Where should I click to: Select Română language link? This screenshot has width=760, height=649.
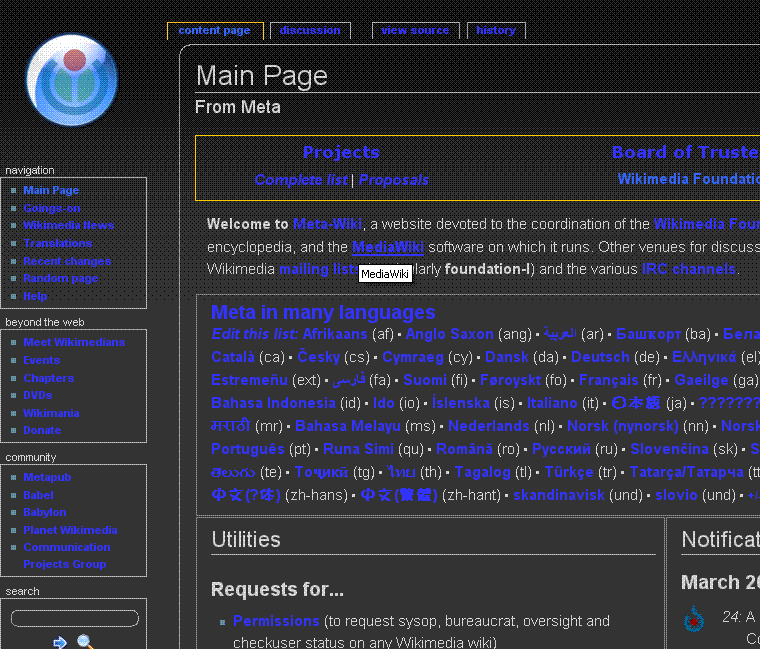tap(464, 449)
